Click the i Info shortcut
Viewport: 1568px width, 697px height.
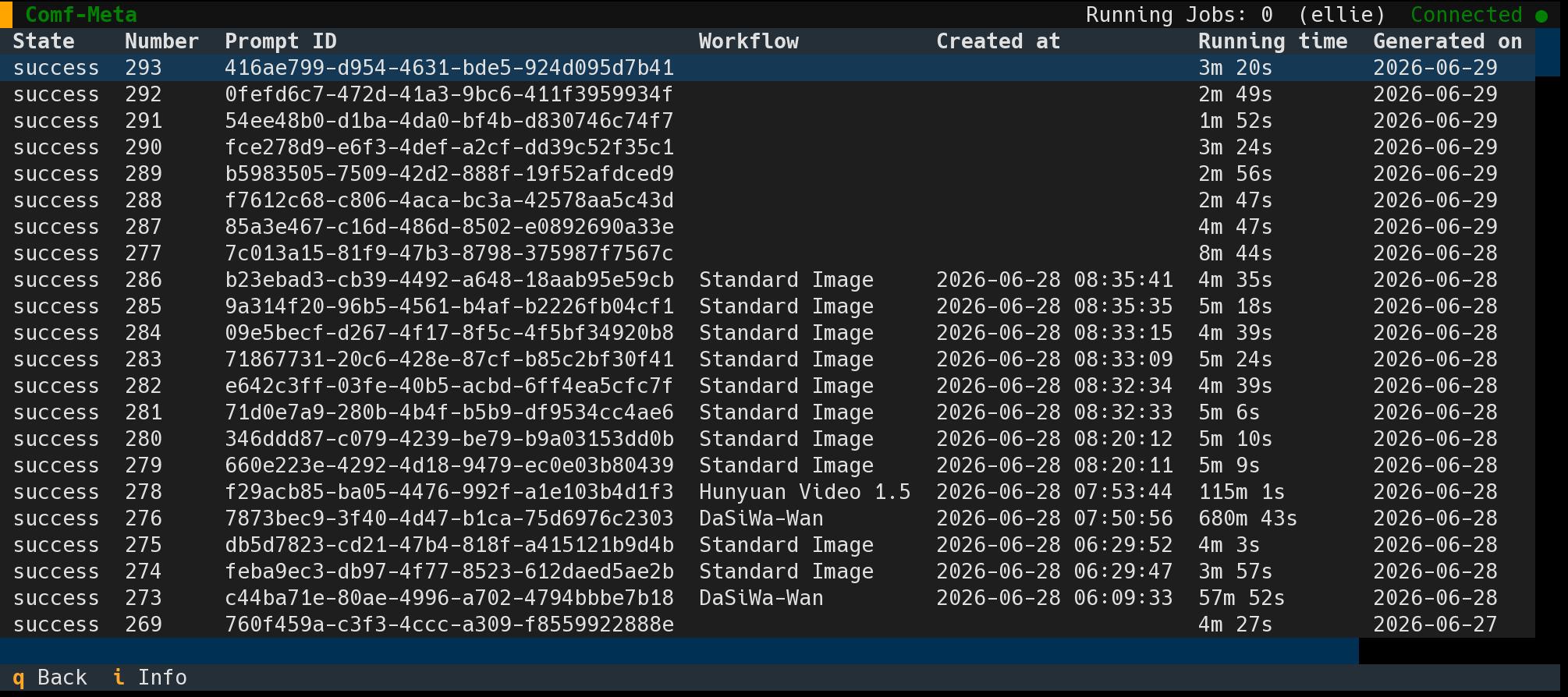point(151,678)
